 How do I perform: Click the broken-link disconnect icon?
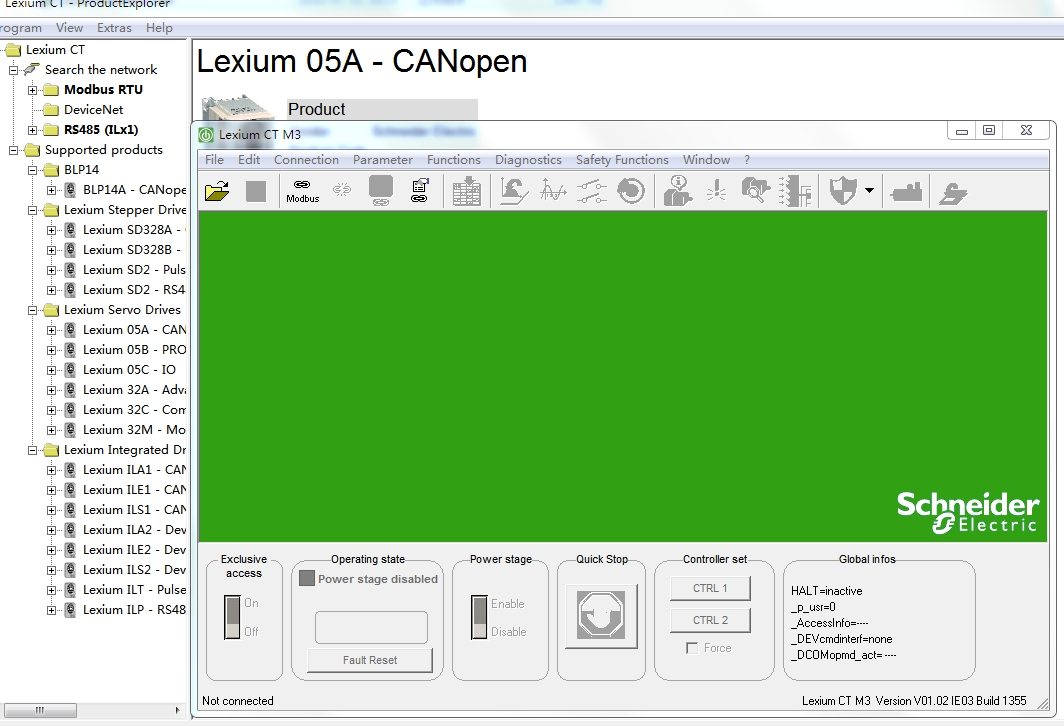click(x=341, y=190)
